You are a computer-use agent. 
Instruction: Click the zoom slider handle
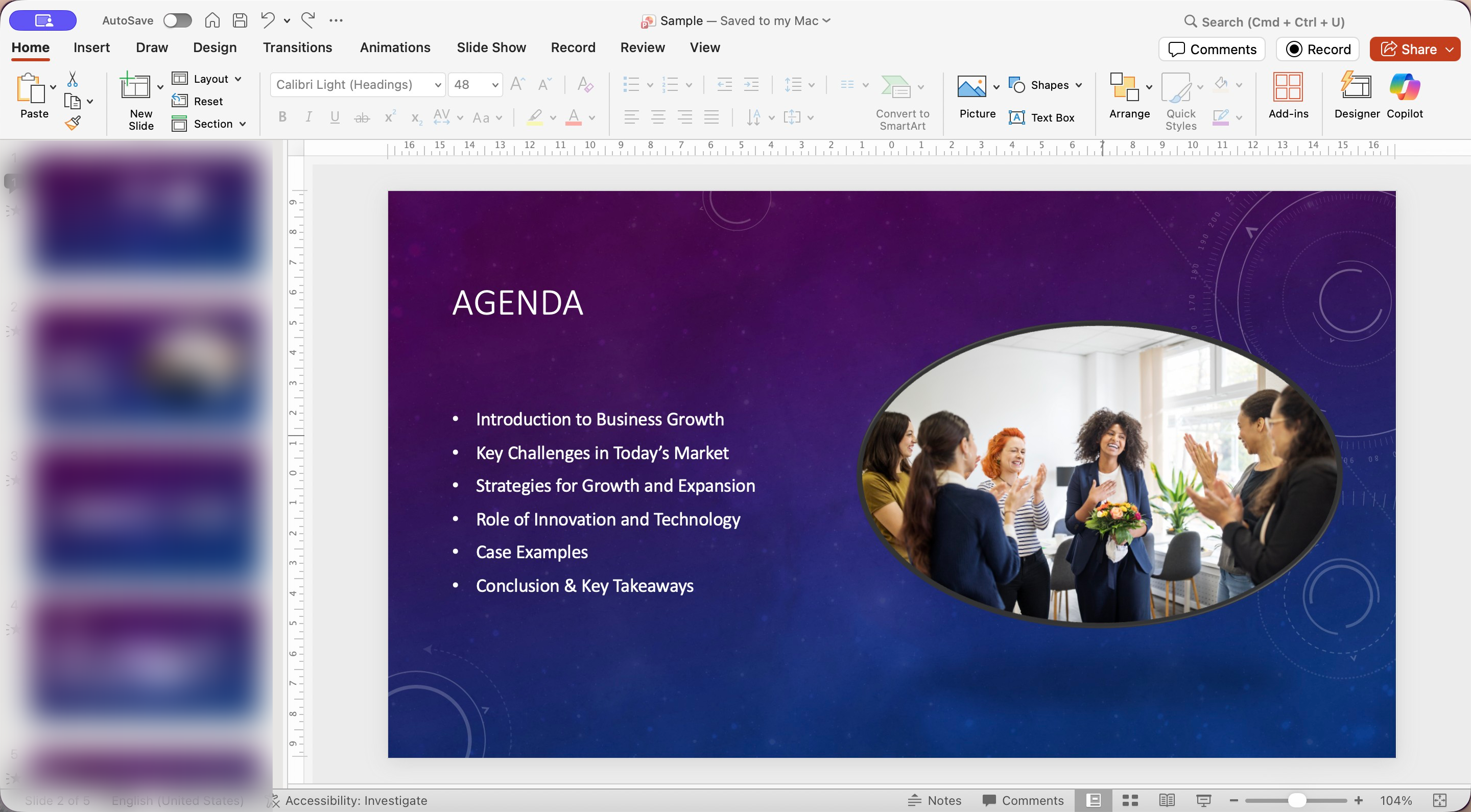click(x=1297, y=800)
